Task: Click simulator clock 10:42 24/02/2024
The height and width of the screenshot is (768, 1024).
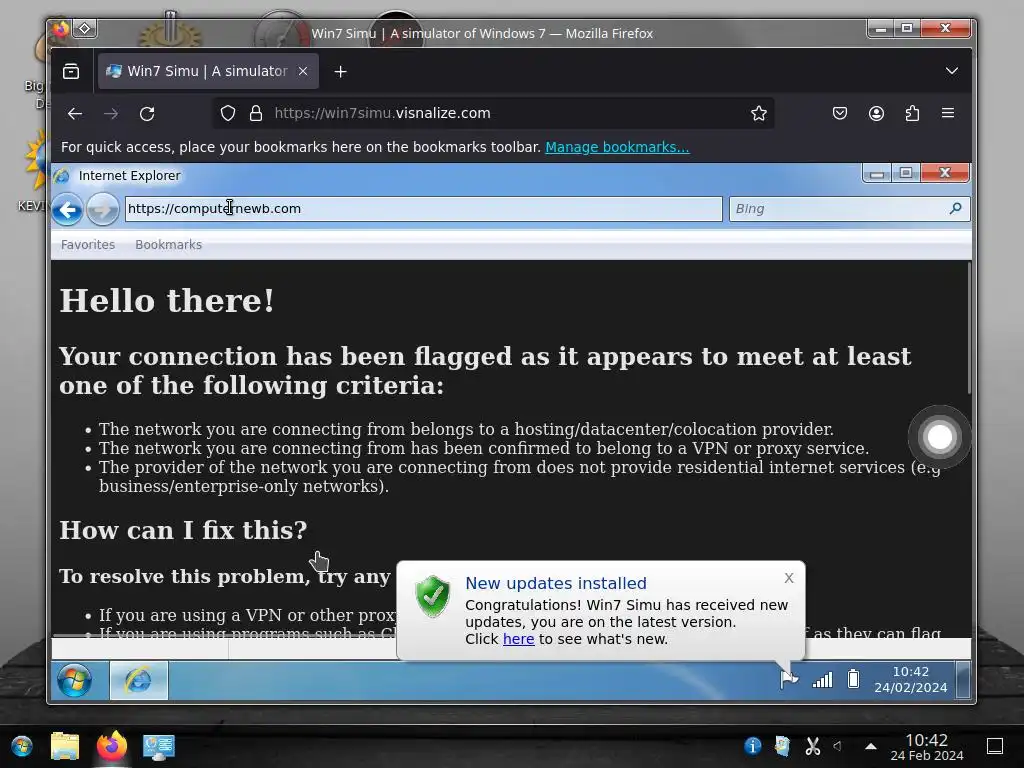Action: (x=910, y=680)
